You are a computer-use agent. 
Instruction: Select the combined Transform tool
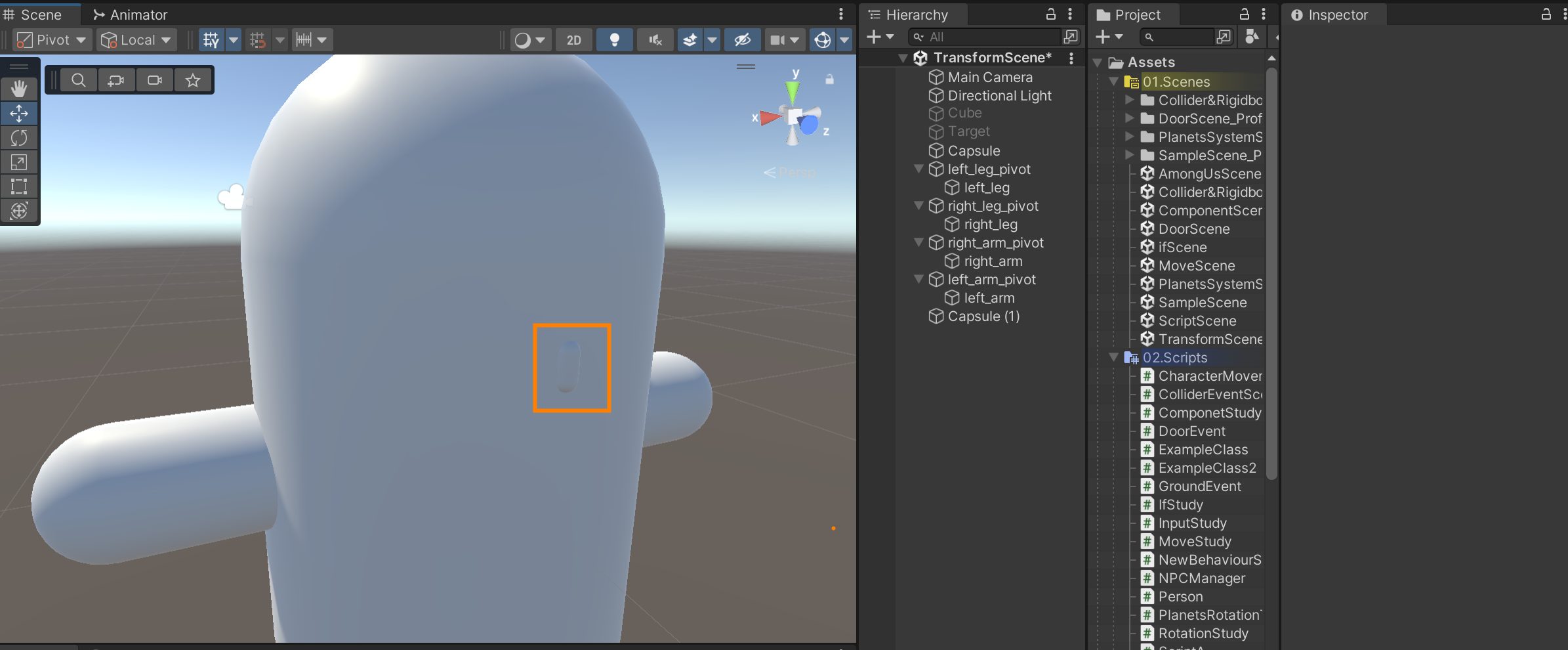click(x=19, y=211)
